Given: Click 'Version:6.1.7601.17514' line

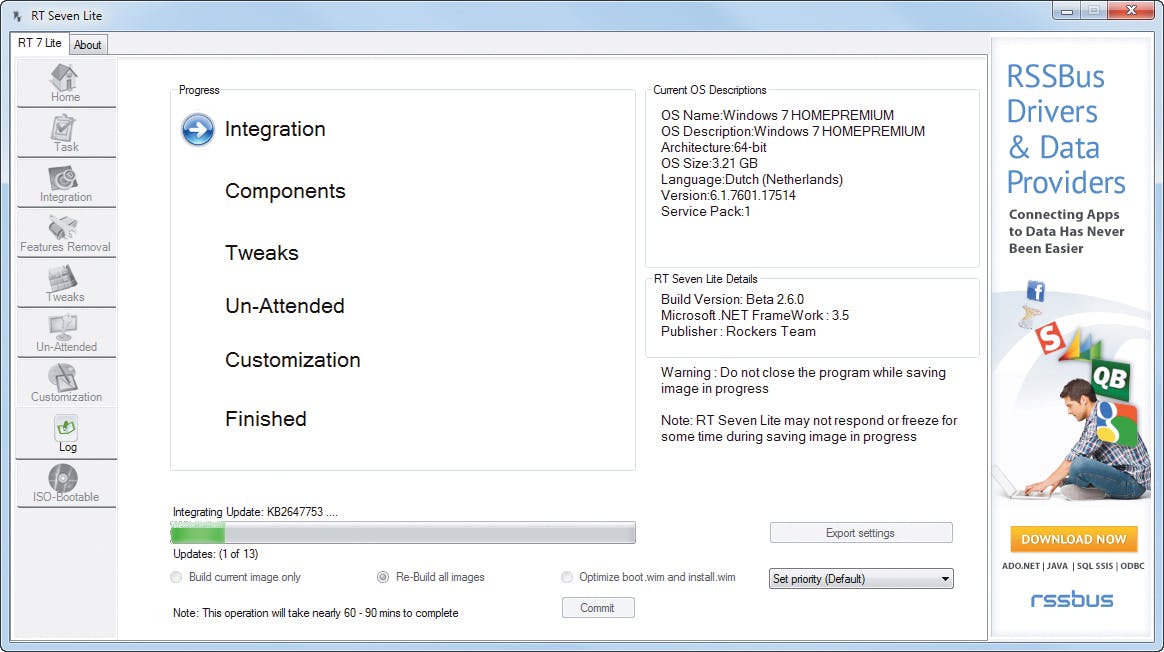Looking at the screenshot, I should point(728,195).
